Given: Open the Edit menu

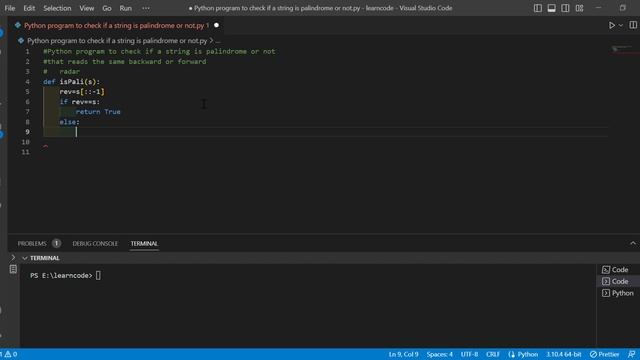Looking at the screenshot, I should 29,8.
